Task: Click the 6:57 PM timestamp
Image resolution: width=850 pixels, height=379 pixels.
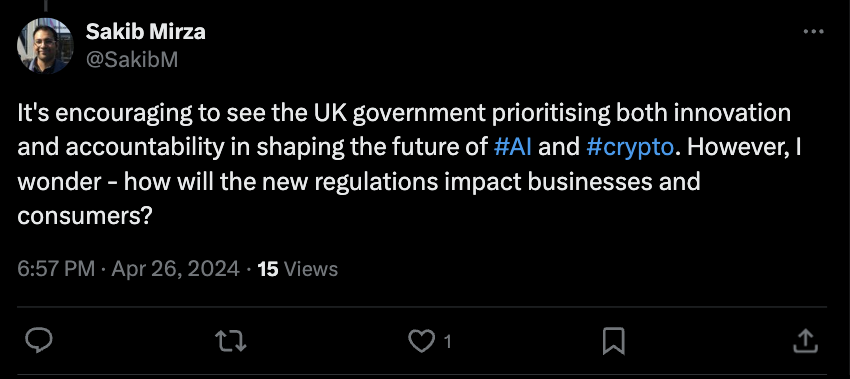Action: click(56, 269)
